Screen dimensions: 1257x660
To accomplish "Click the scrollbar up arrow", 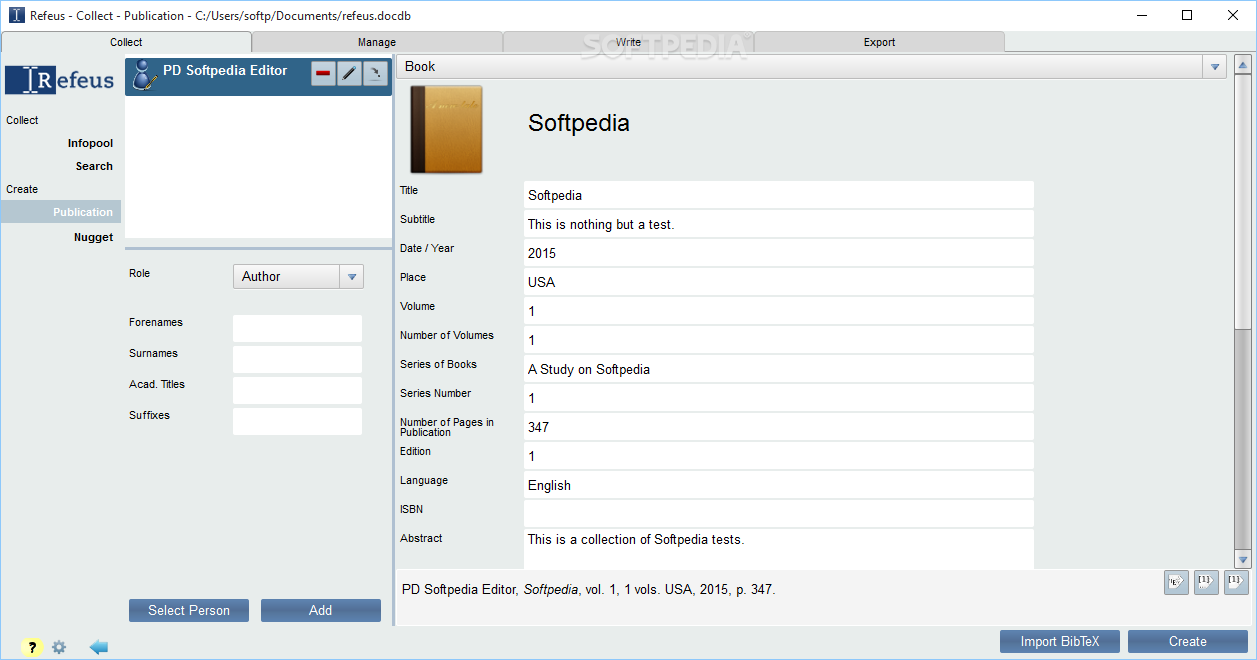I will 1243,65.
